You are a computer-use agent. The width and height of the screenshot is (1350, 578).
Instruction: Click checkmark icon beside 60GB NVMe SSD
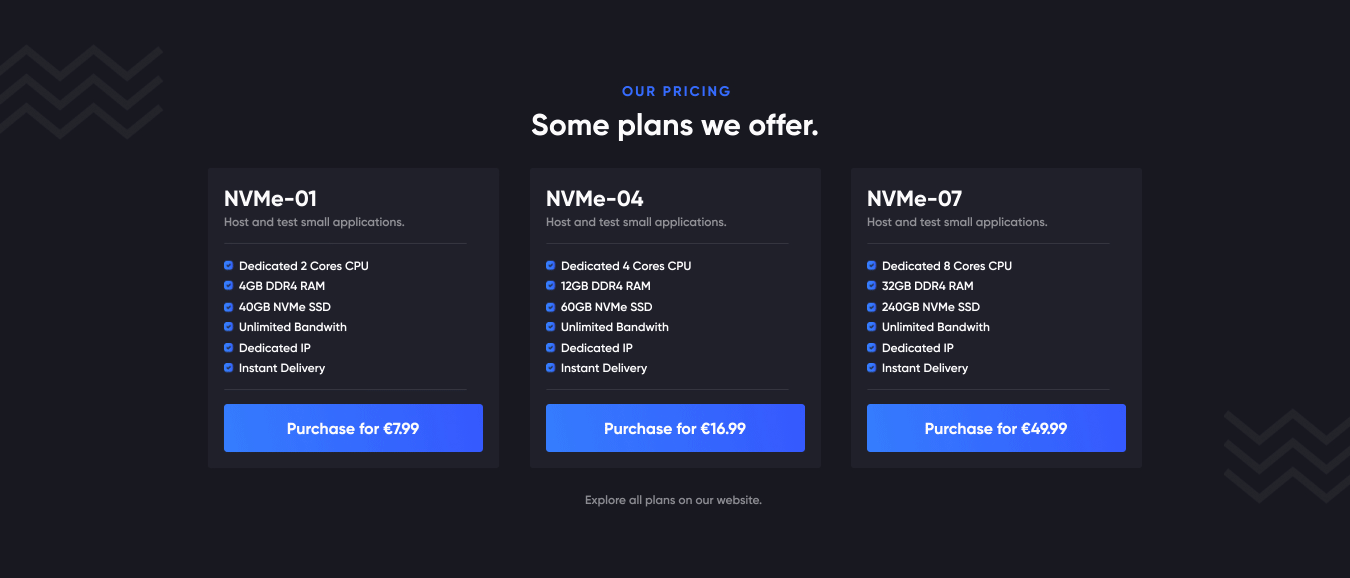coord(551,307)
